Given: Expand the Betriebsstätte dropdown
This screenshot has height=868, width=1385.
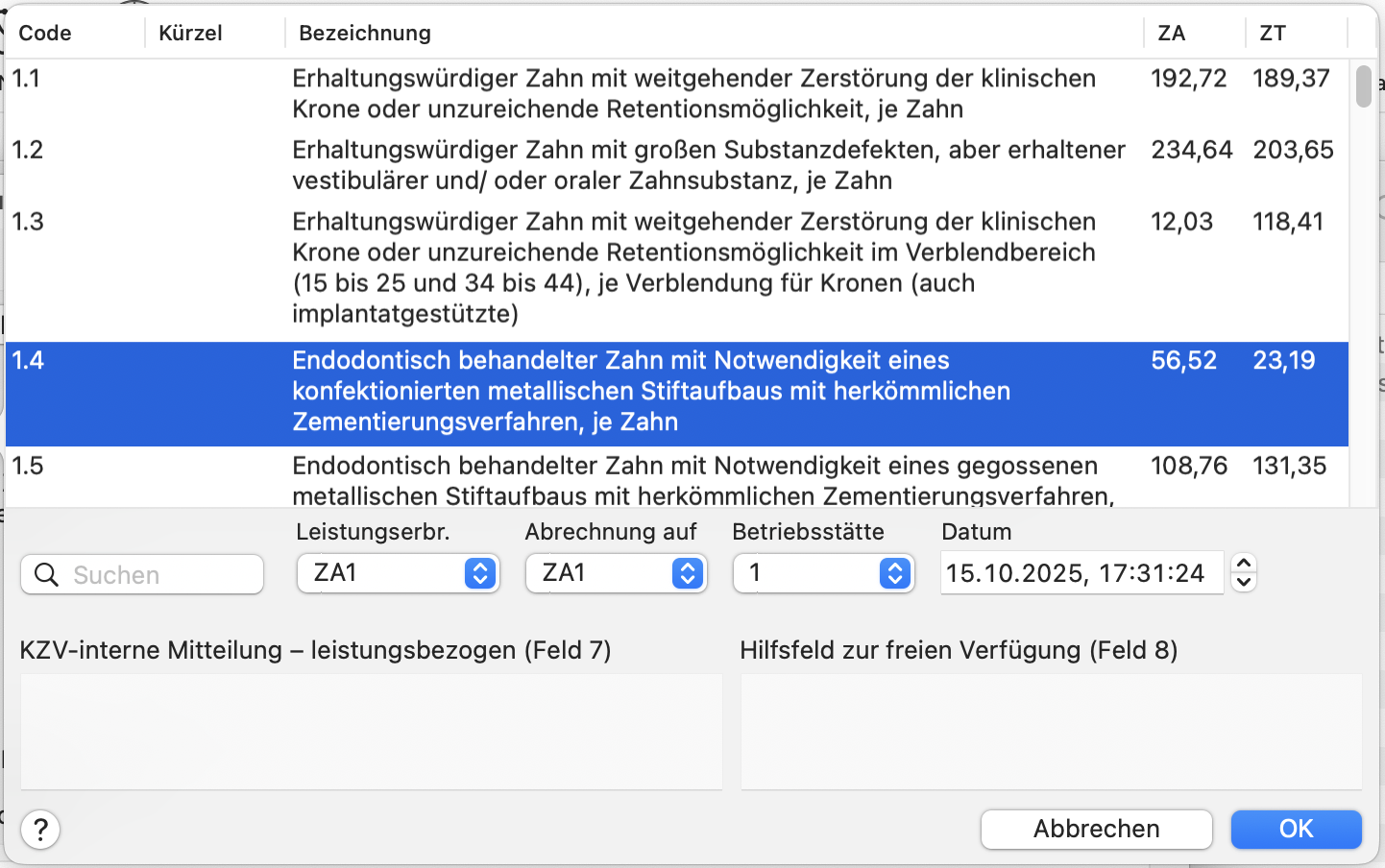Looking at the screenshot, I should (x=823, y=573).
